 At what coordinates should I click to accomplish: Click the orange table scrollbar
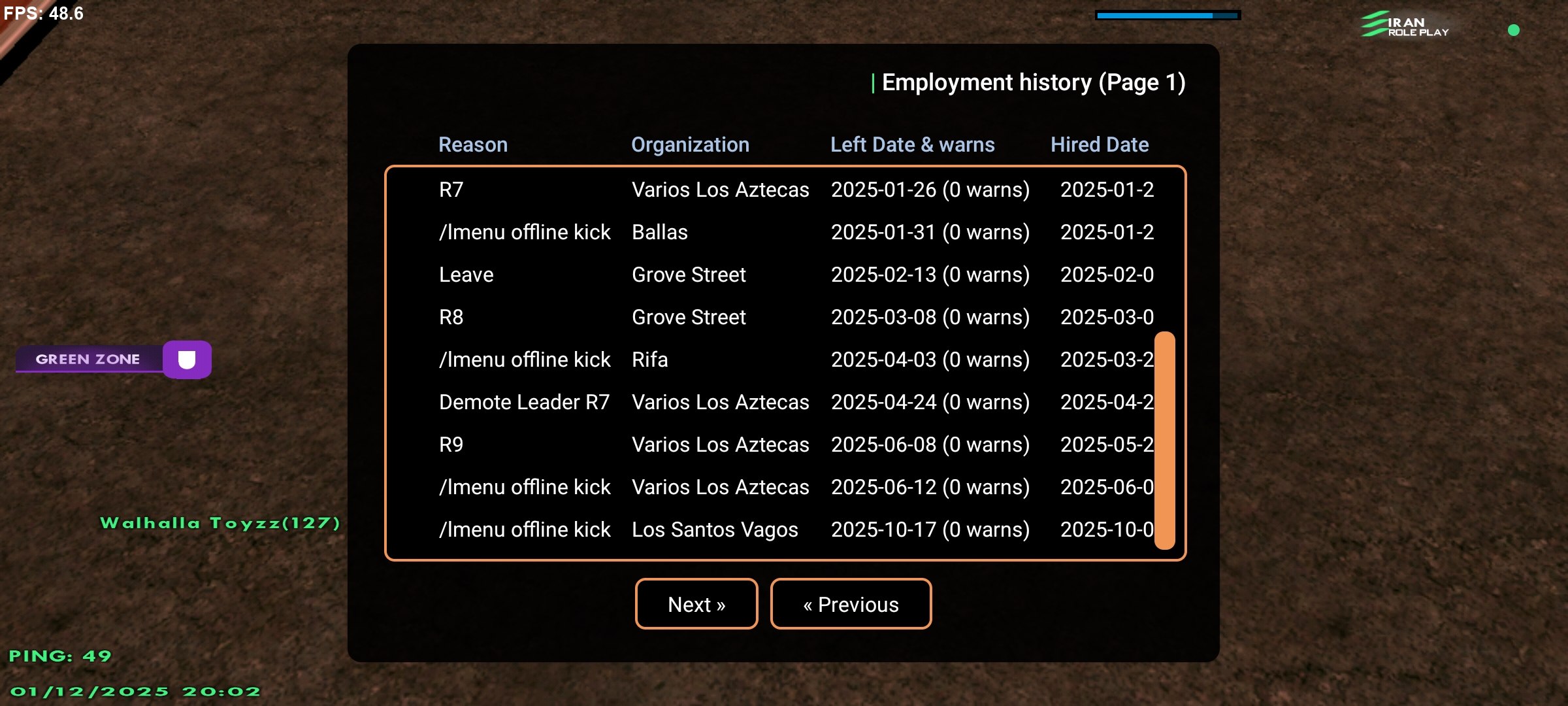tap(1164, 441)
